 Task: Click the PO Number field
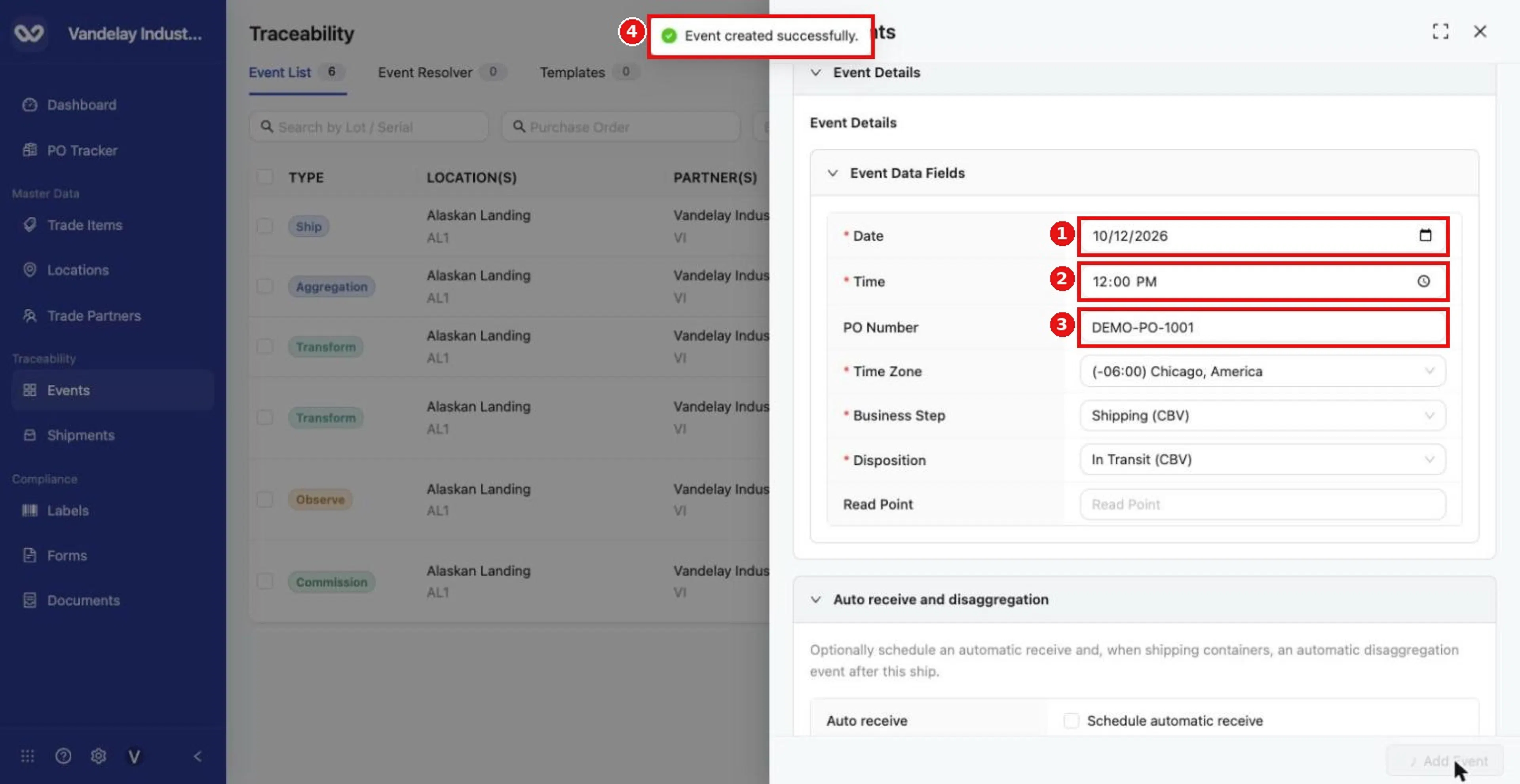[x=1263, y=327]
